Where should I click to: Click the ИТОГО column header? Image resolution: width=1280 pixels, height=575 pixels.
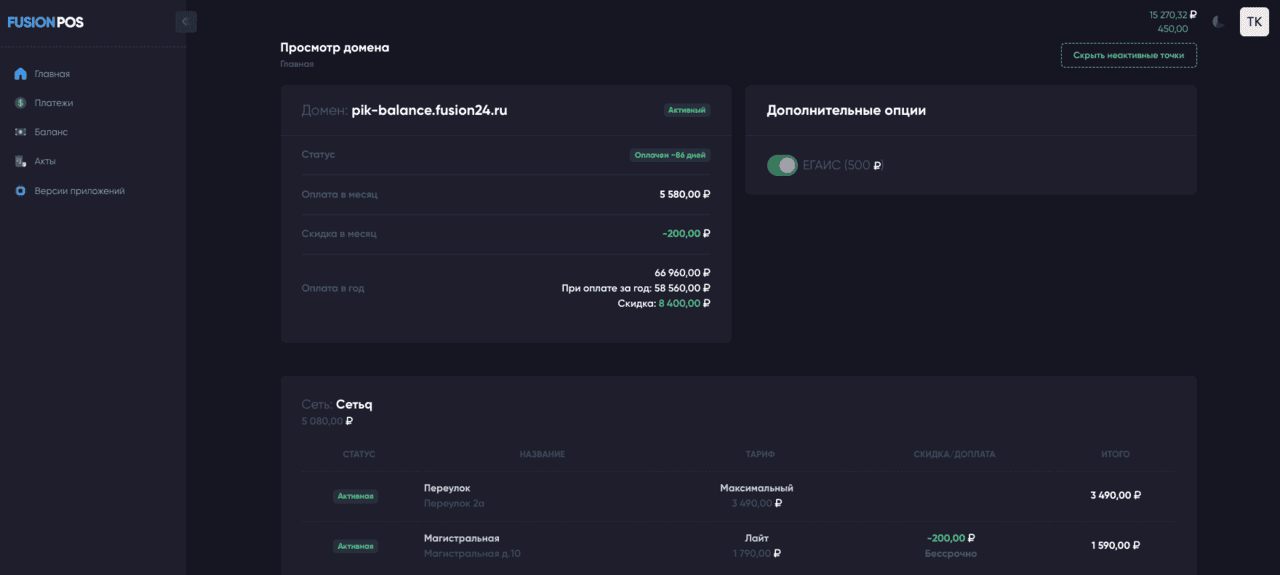click(1115, 454)
